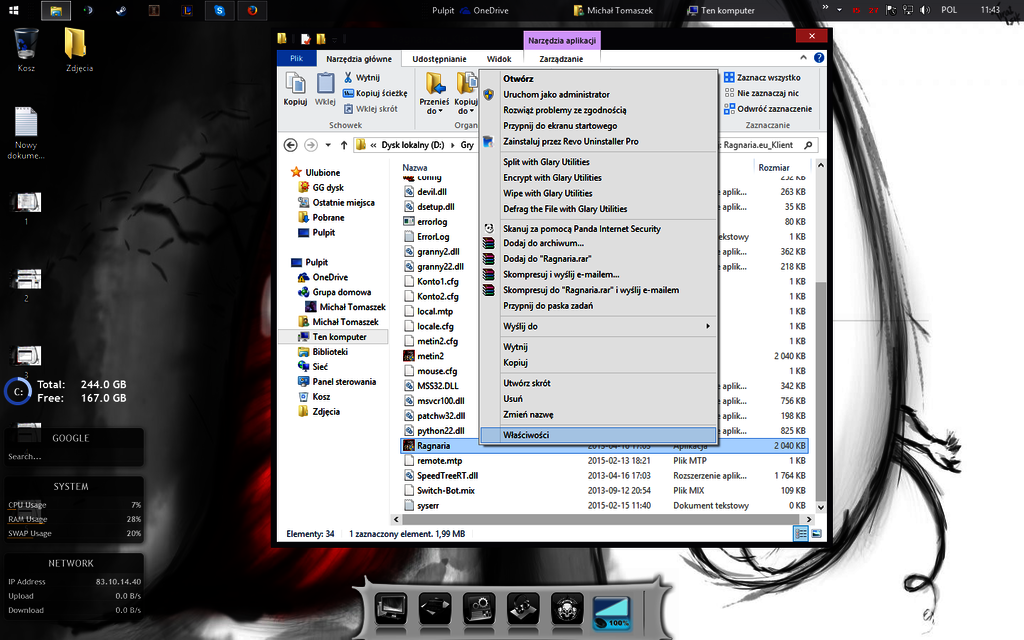Open the Kosz recycle bin desktop icon
1024x640 pixels.
coord(26,49)
